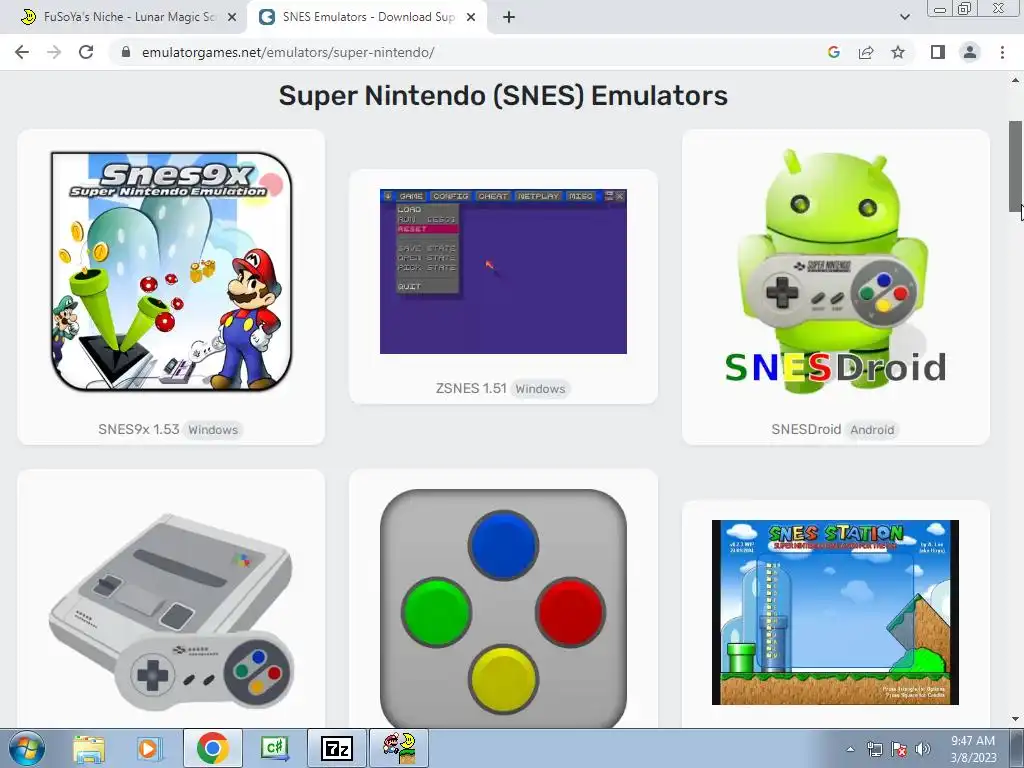Share this page via share icon
The image size is (1024, 768).
point(866,52)
